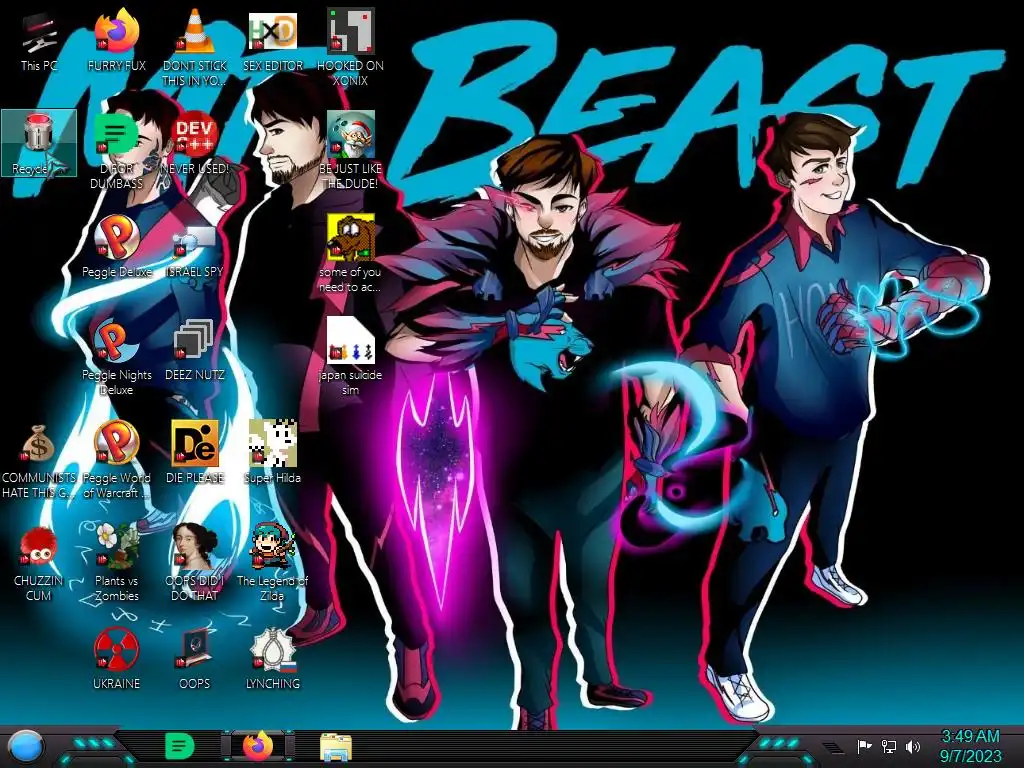1024x768 pixels.
Task: Show hidden tray icons near flag
Action: pyautogui.click(x=833, y=747)
